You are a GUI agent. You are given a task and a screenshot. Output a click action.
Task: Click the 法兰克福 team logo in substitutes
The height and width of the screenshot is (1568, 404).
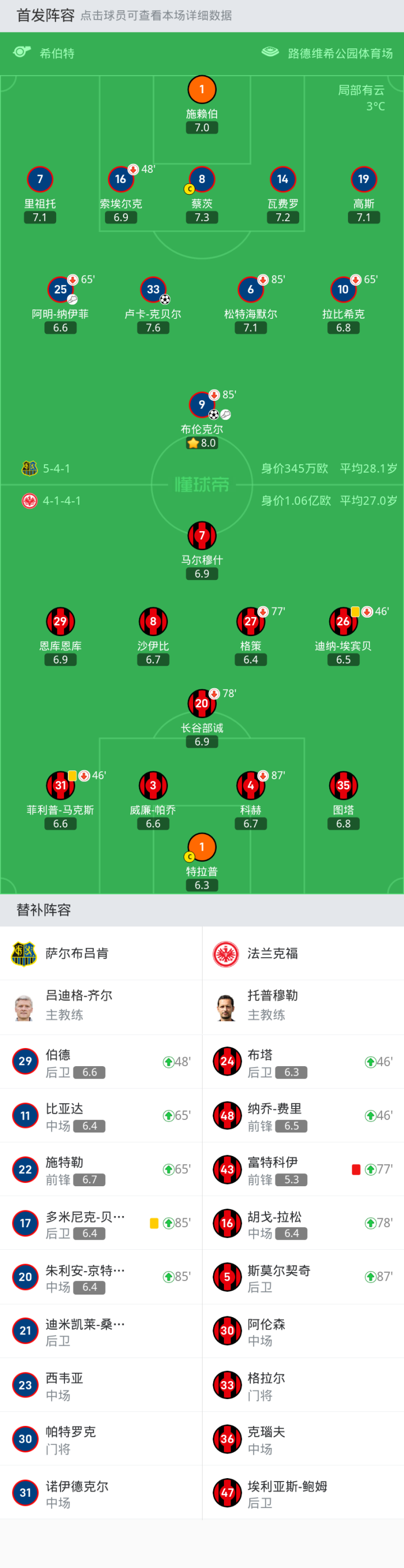click(226, 953)
